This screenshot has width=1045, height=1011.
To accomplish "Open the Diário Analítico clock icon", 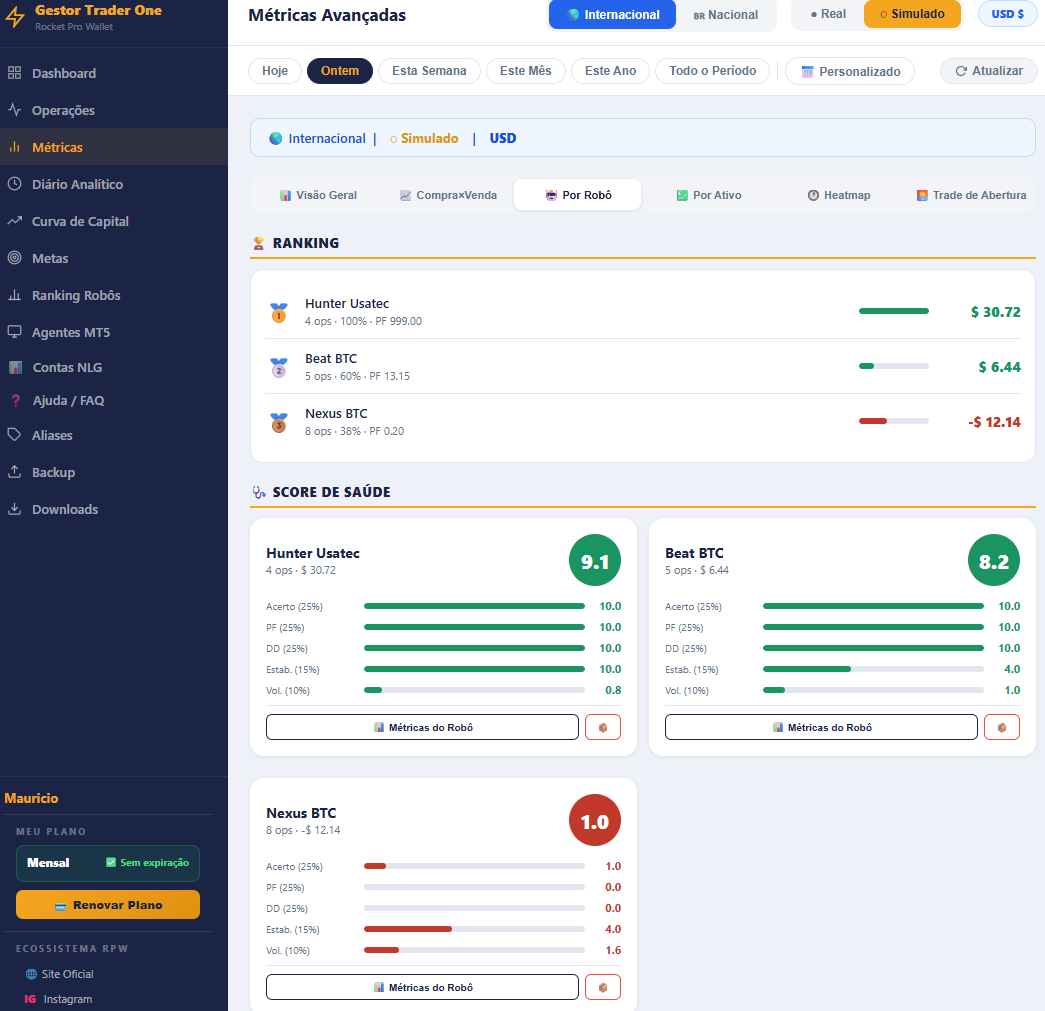I will tap(15, 184).
